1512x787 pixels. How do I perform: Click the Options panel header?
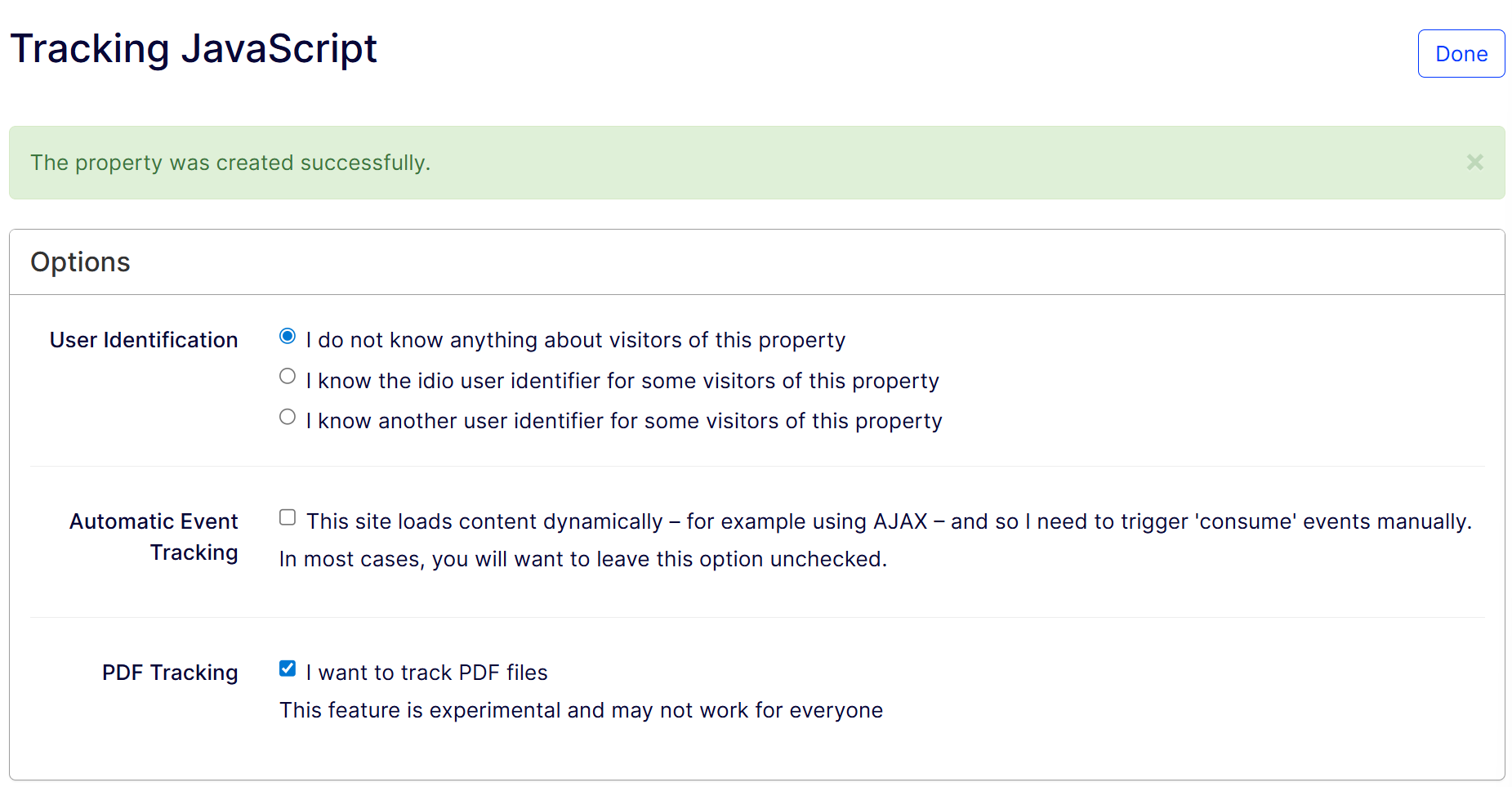click(80, 262)
